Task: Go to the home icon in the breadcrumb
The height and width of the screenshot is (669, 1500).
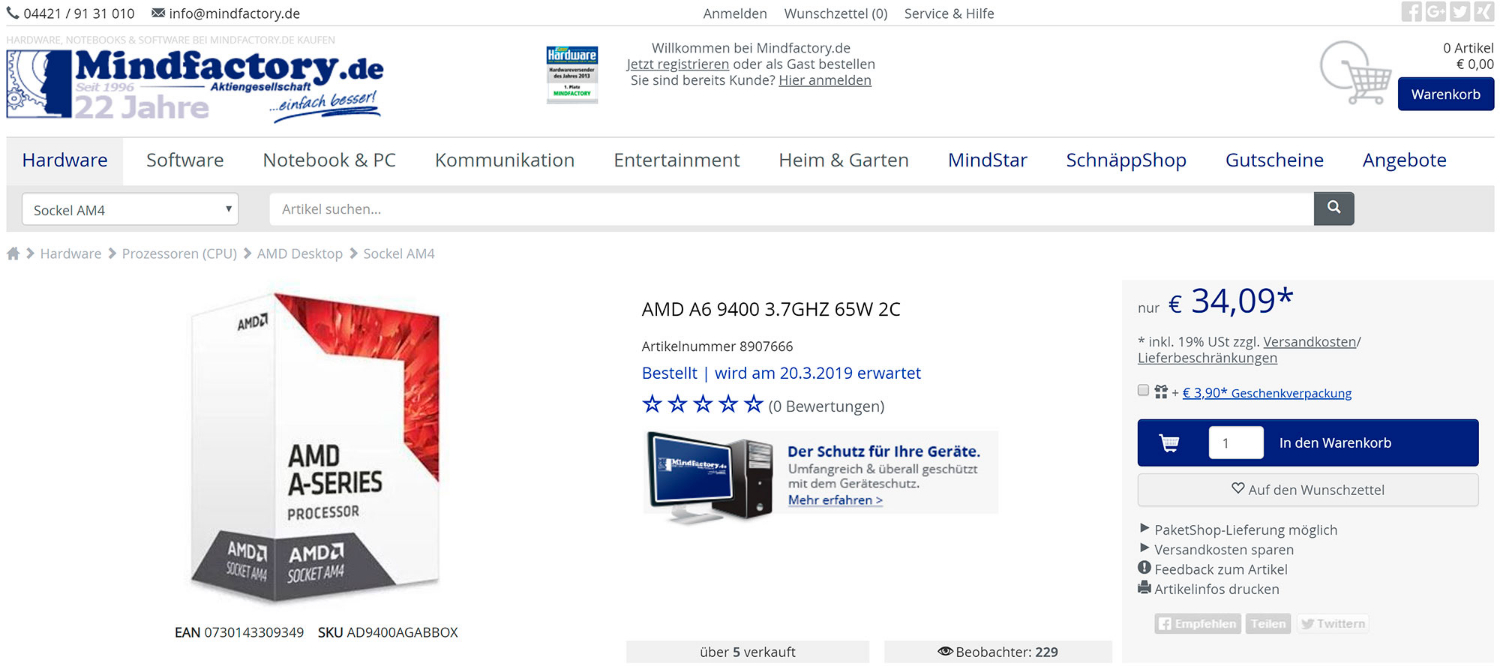Action: tap(13, 254)
